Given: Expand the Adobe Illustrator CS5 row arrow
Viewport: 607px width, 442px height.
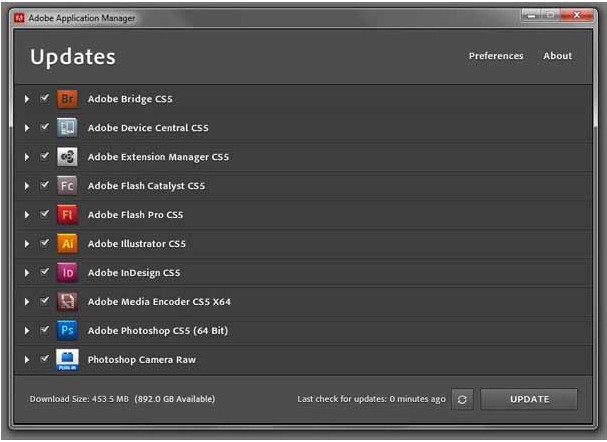Looking at the screenshot, I should tap(27, 244).
